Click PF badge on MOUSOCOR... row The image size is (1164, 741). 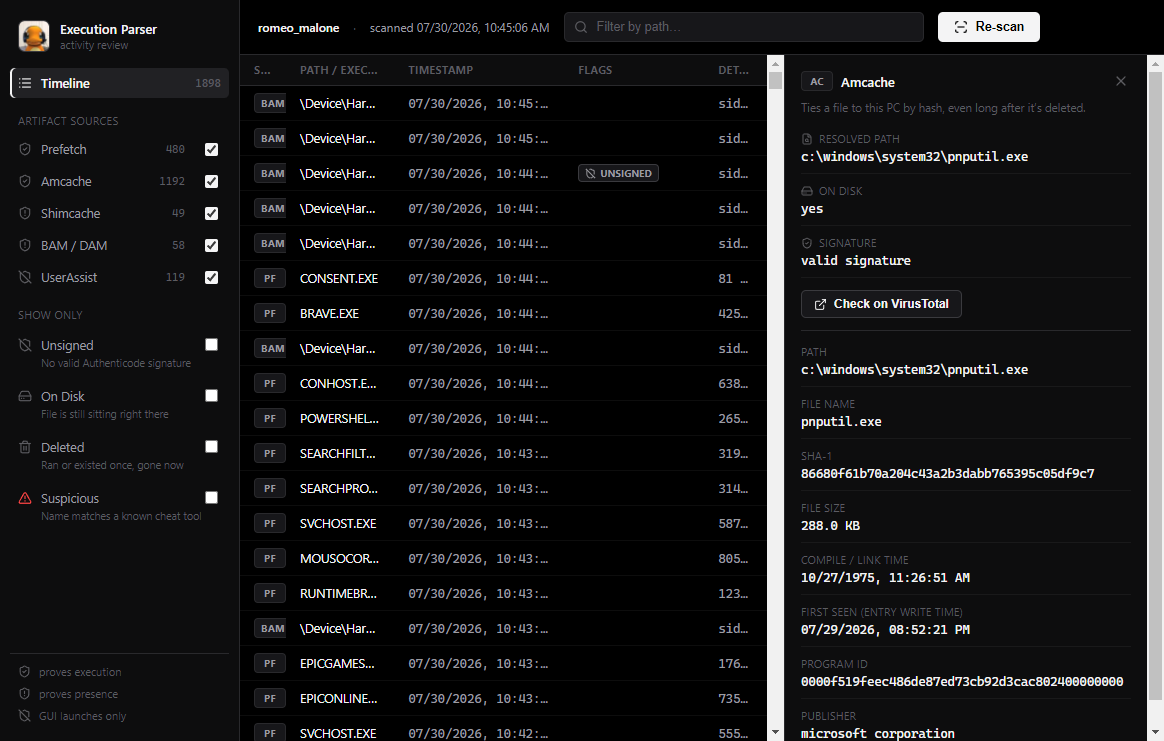pos(269,558)
